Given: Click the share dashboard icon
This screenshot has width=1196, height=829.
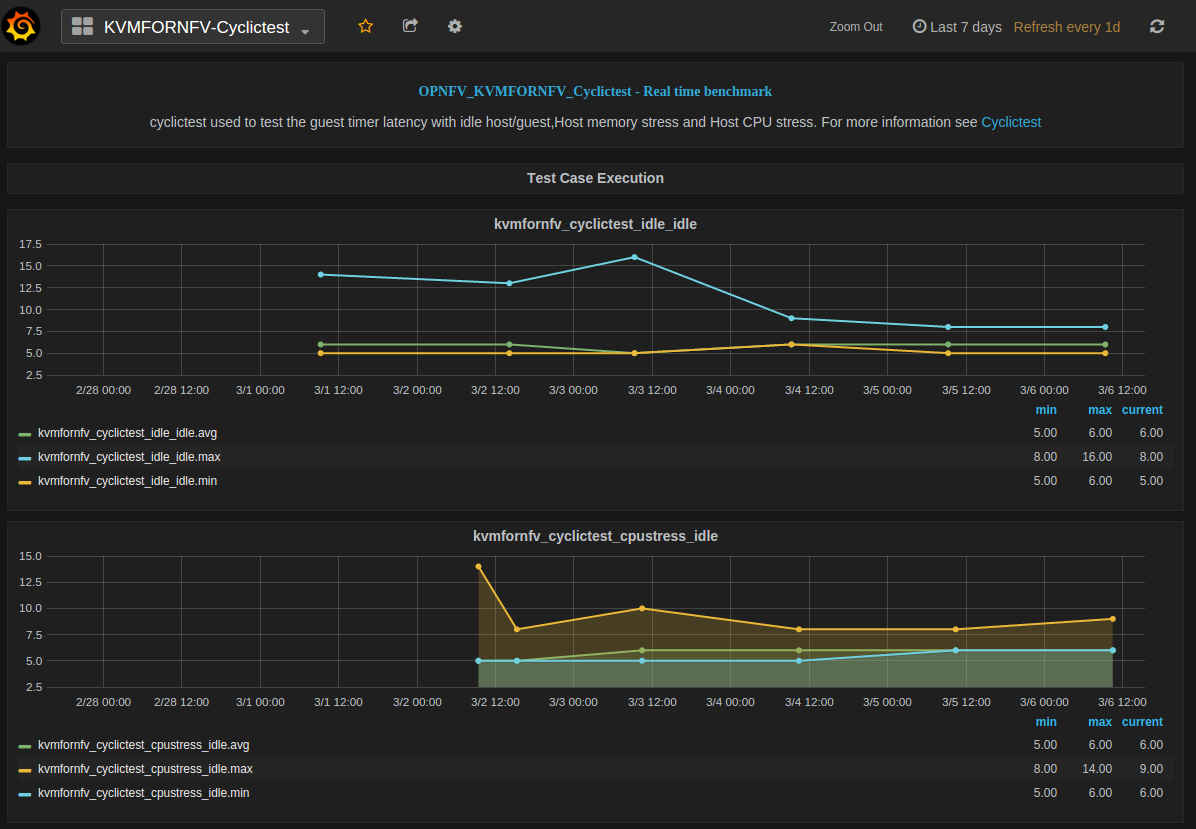Looking at the screenshot, I should point(410,26).
